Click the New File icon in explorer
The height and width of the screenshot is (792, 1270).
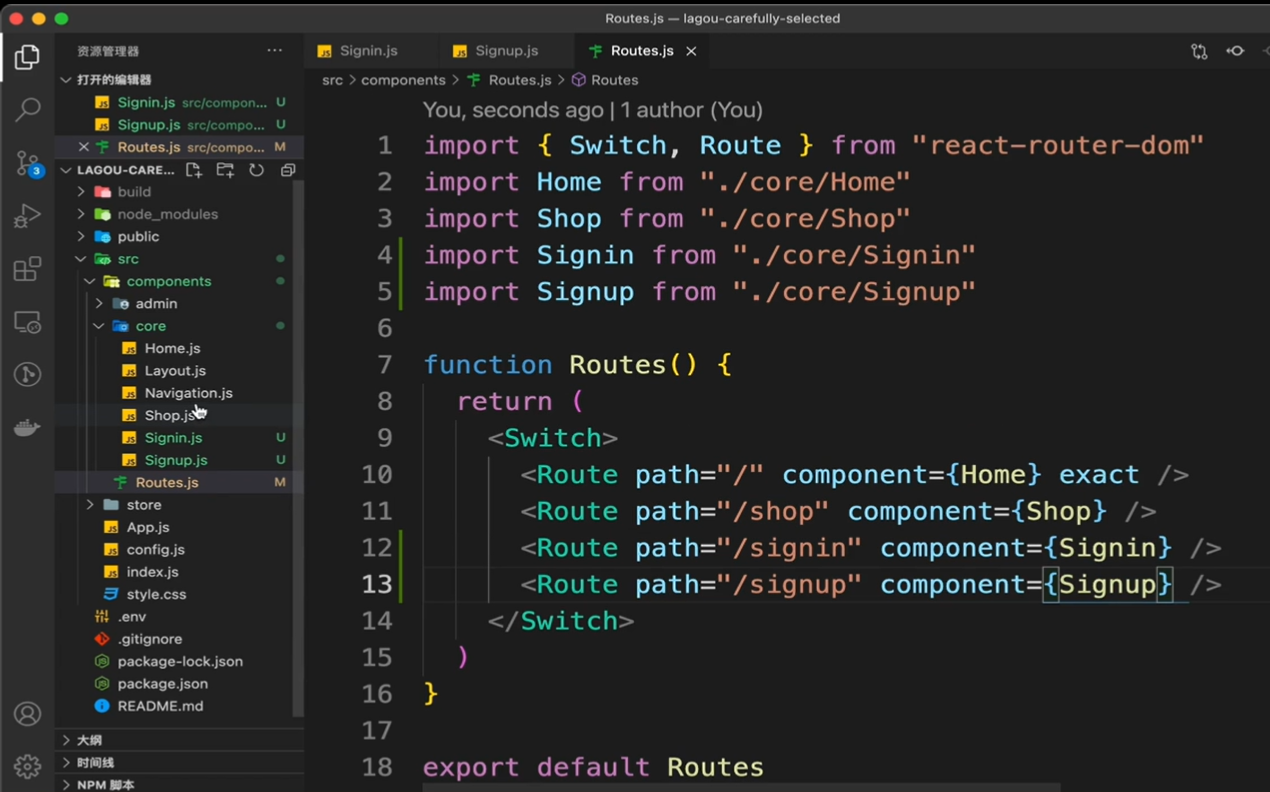[x=194, y=170]
